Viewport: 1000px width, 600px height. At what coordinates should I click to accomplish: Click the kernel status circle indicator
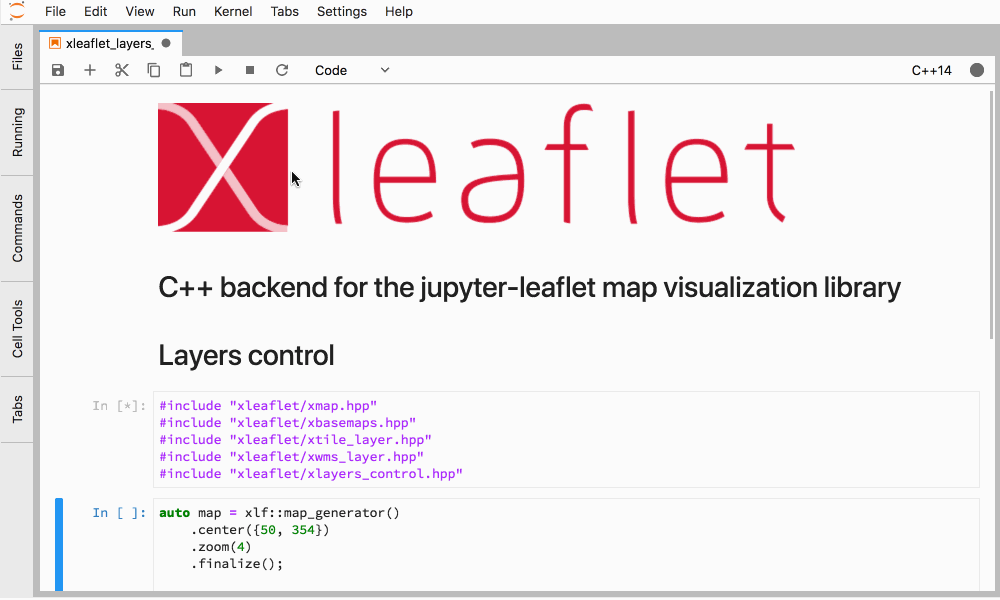976,70
